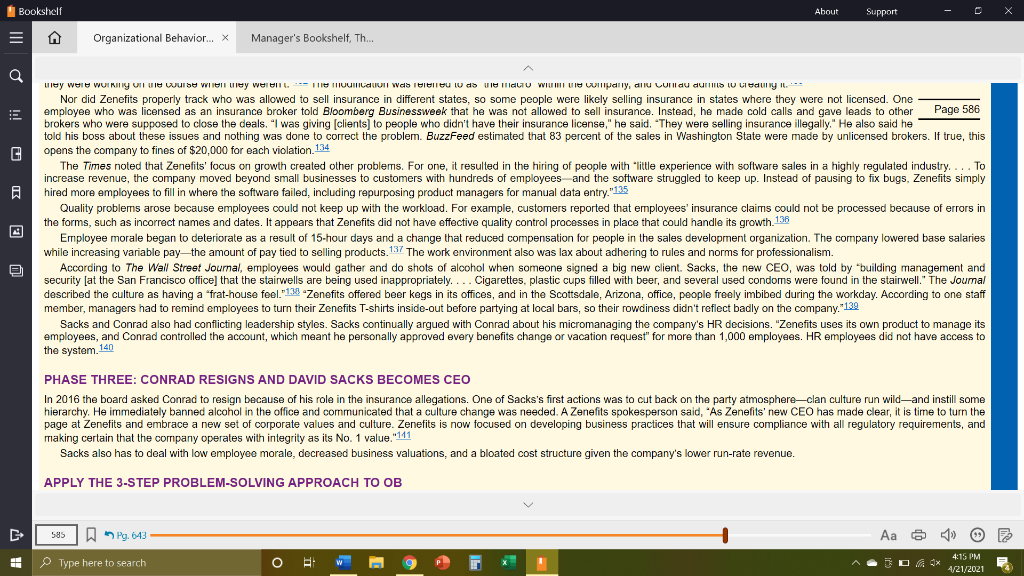Click the Page 586 marker

click(957, 109)
